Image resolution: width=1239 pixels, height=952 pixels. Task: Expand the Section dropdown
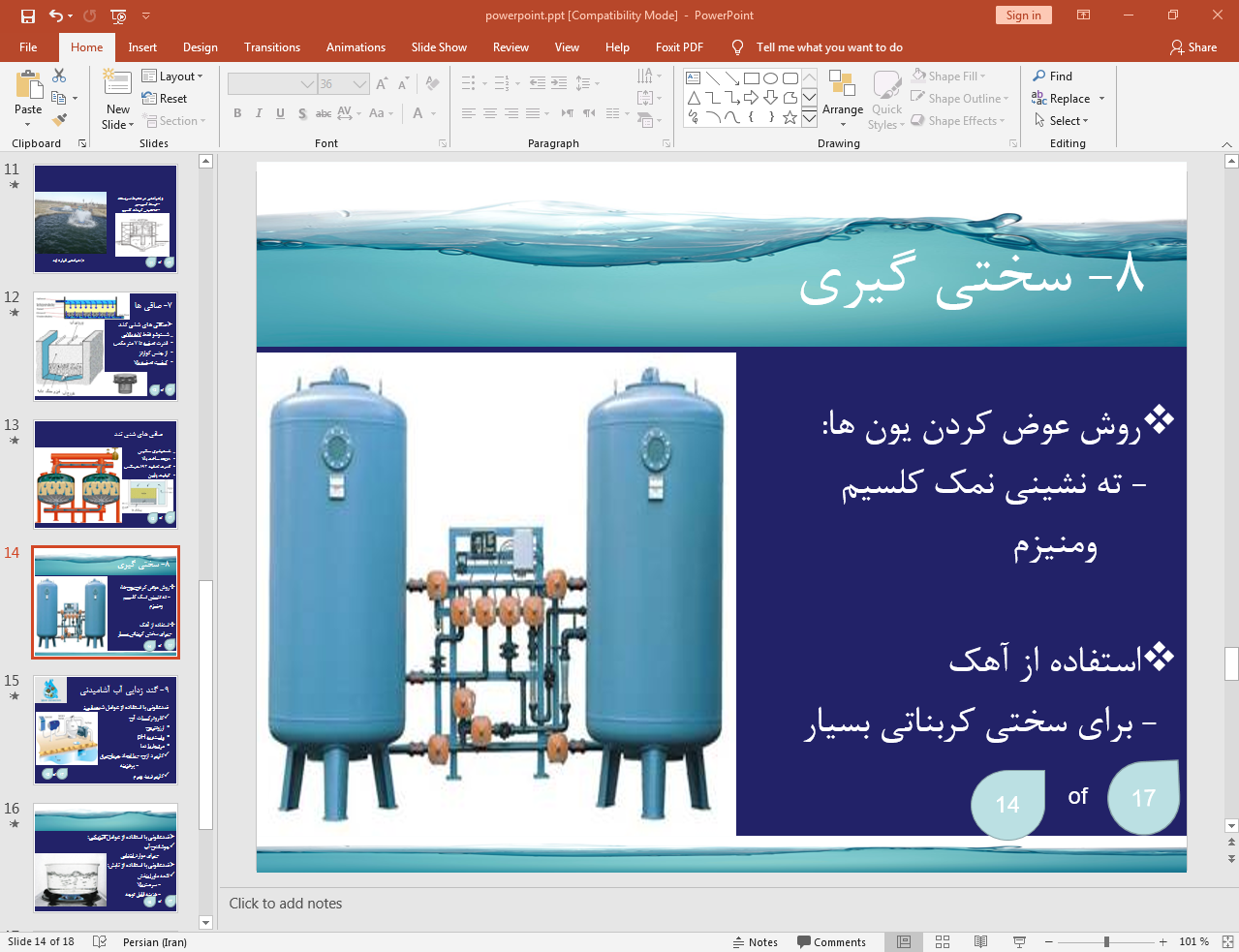click(174, 120)
